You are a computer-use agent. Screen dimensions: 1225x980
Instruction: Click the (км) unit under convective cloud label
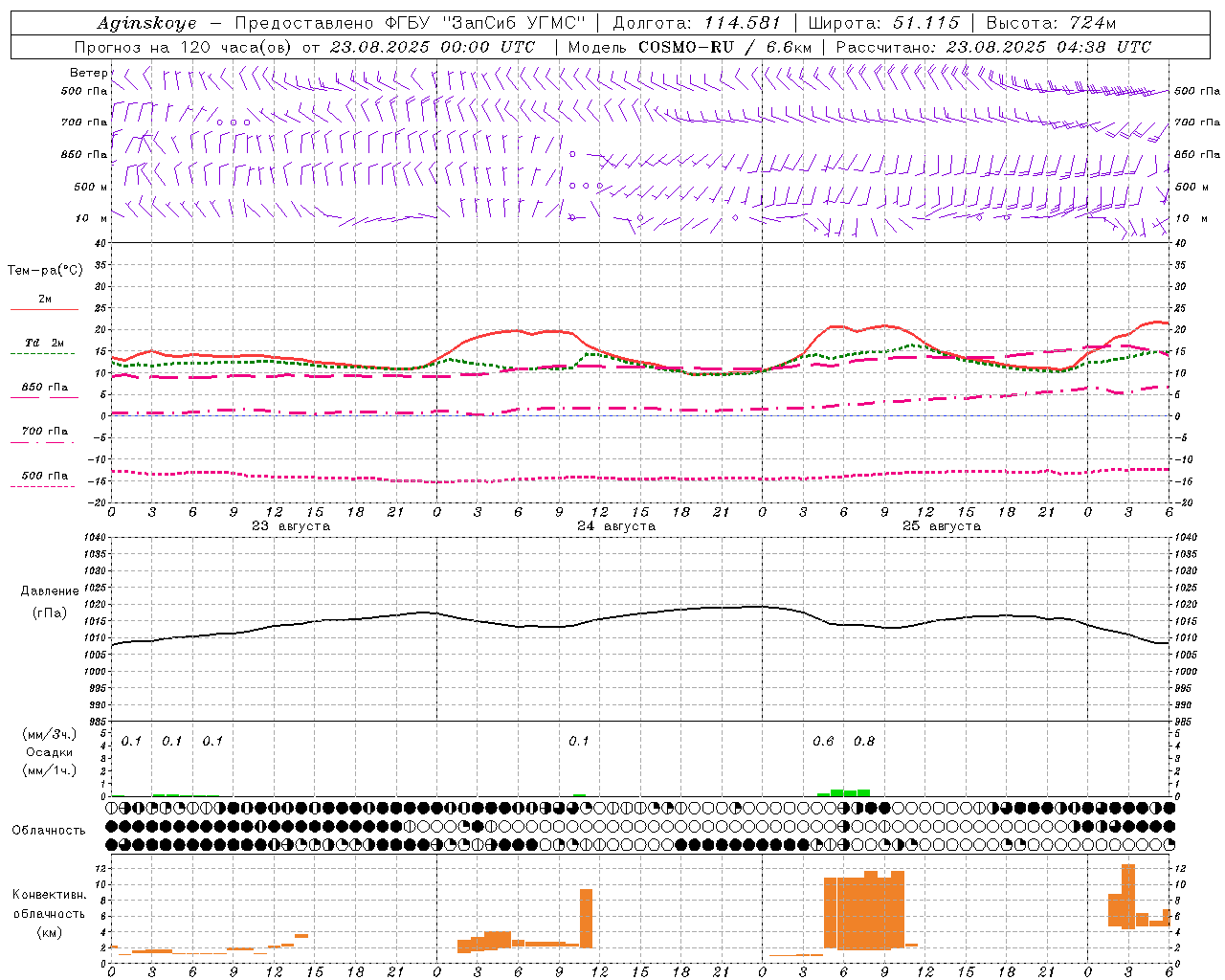(50, 932)
